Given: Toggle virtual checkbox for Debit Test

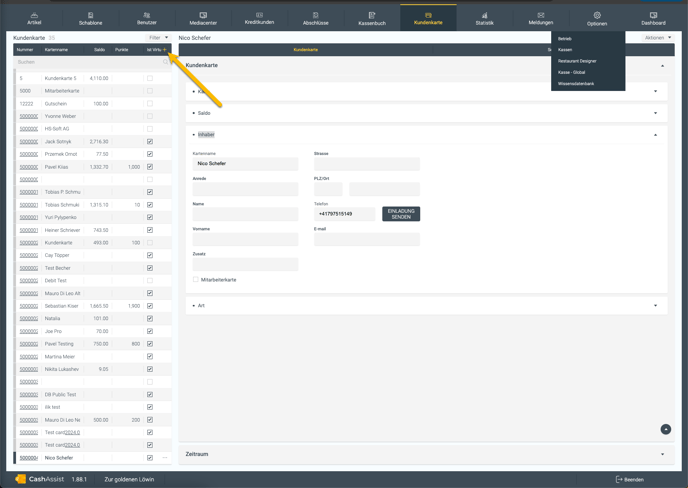Looking at the screenshot, I should [x=150, y=280].
